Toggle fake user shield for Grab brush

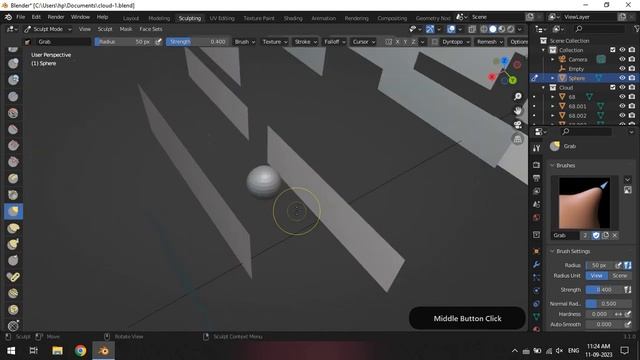(596, 236)
